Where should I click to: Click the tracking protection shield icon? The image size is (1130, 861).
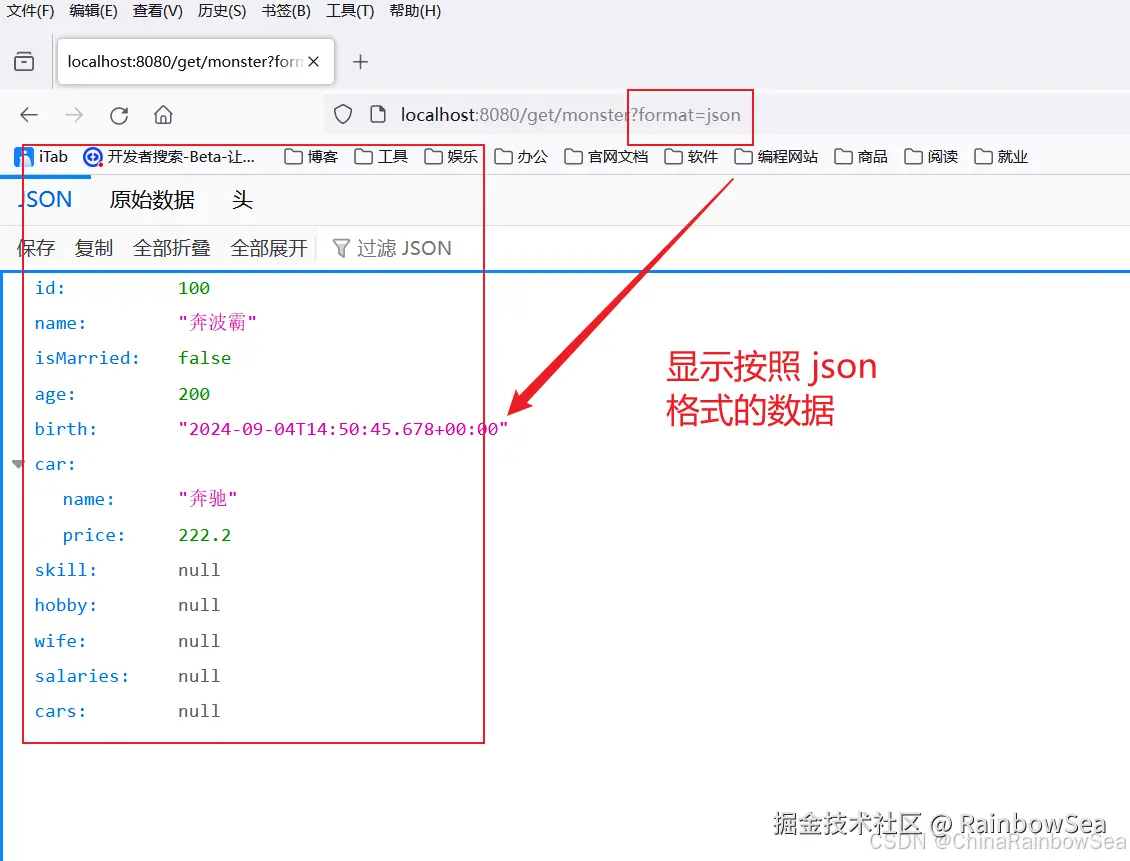coord(343,115)
